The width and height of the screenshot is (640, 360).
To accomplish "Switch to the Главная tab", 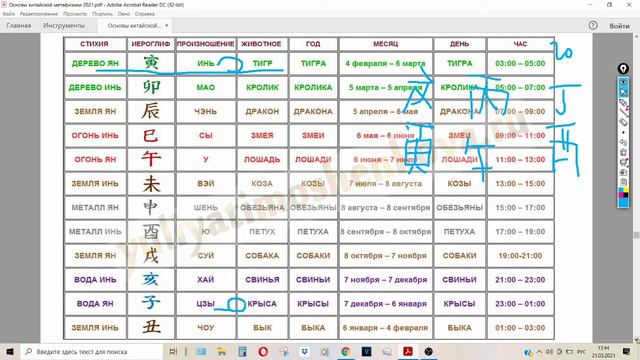I will [x=18, y=26].
